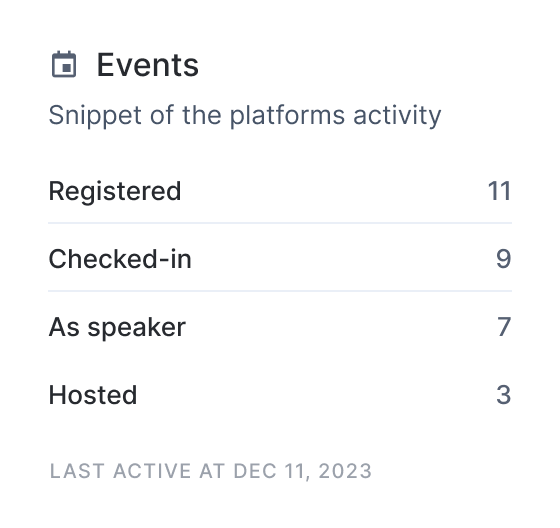Select the Checked-in row label
The image size is (560, 528).
tap(120, 259)
